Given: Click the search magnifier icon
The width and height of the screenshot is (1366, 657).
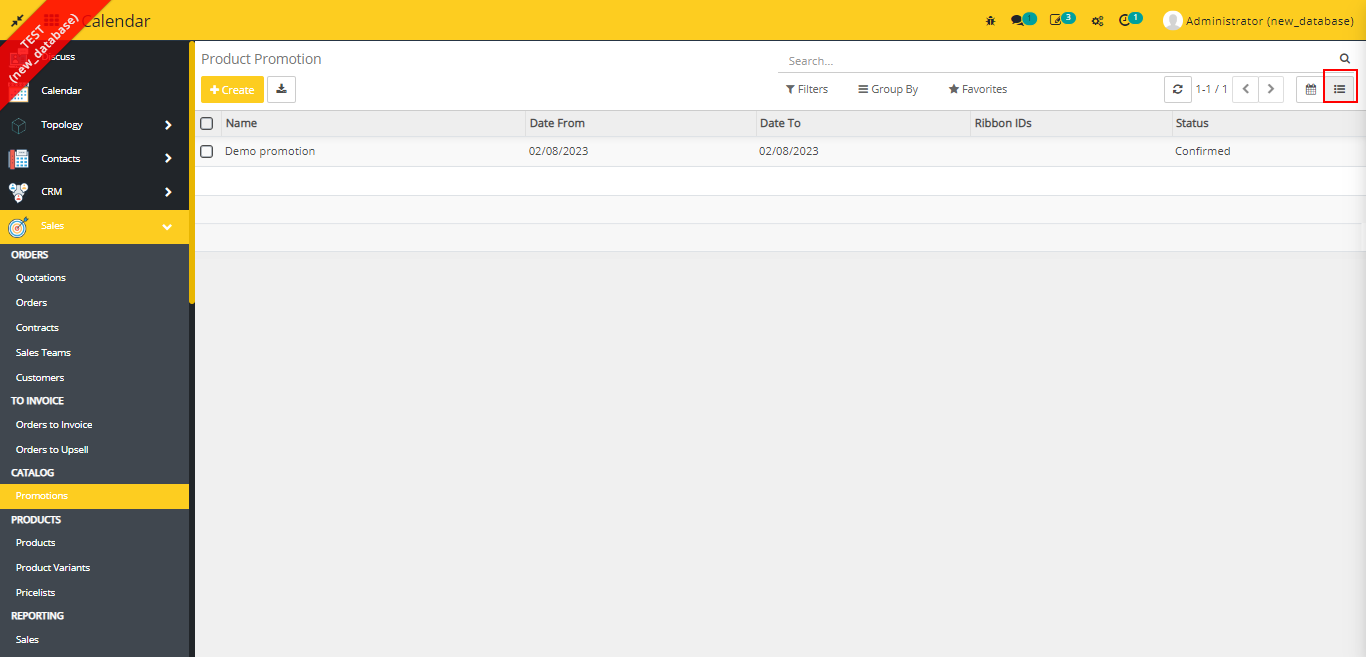Looking at the screenshot, I should pos(1345,59).
